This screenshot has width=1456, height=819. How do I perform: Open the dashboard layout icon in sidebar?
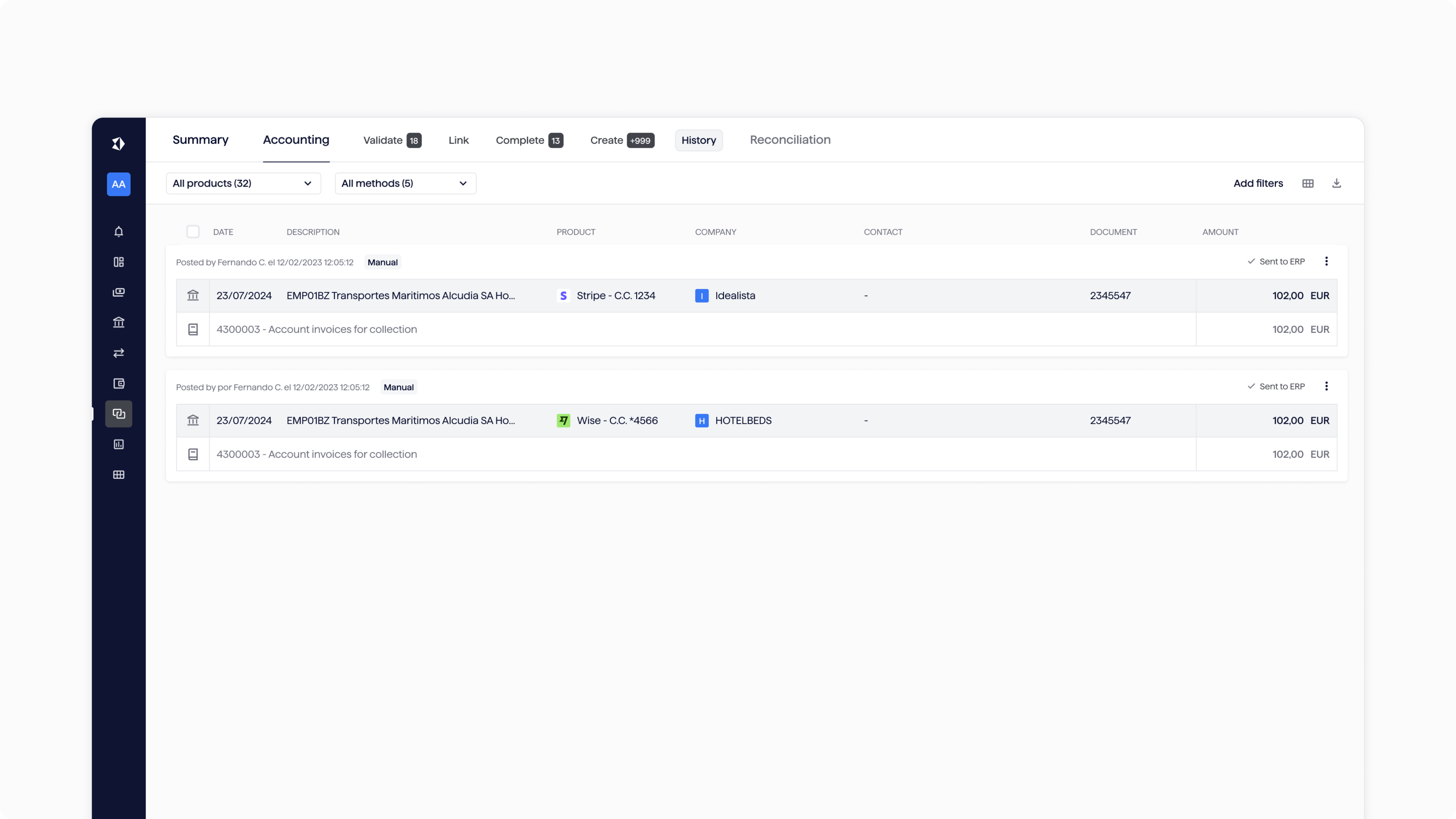click(118, 262)
